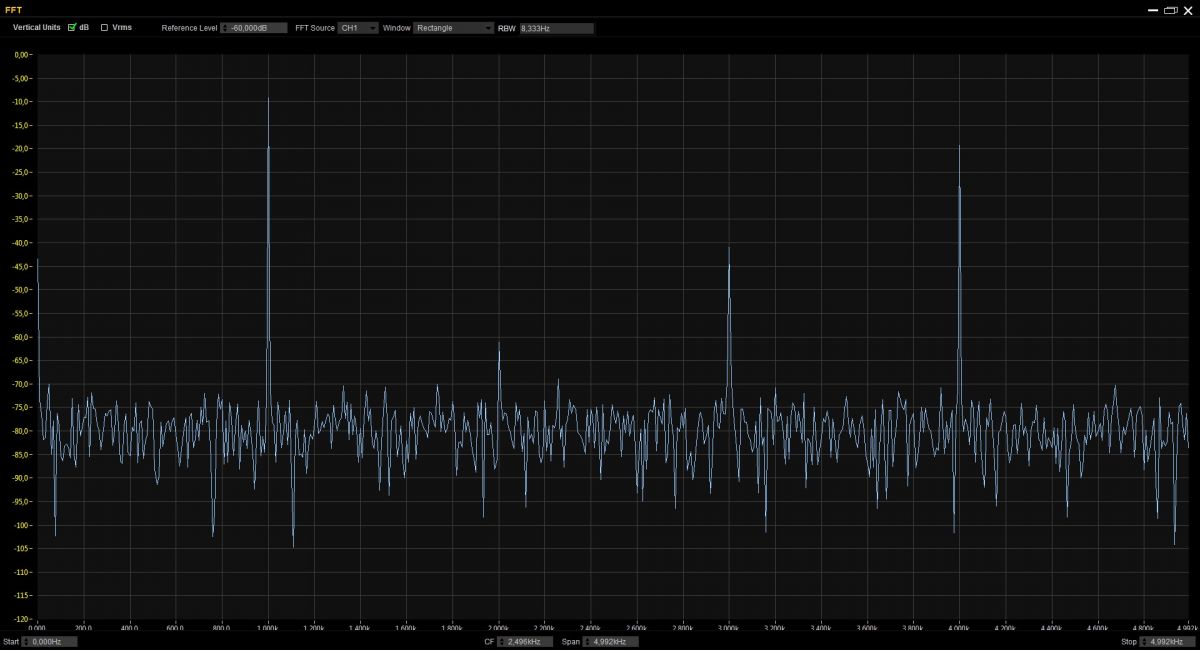Click the Start frequency spinner arrows
This screenshot has width=1200, height=650.
pyautogui.click(x=26, y=642)
